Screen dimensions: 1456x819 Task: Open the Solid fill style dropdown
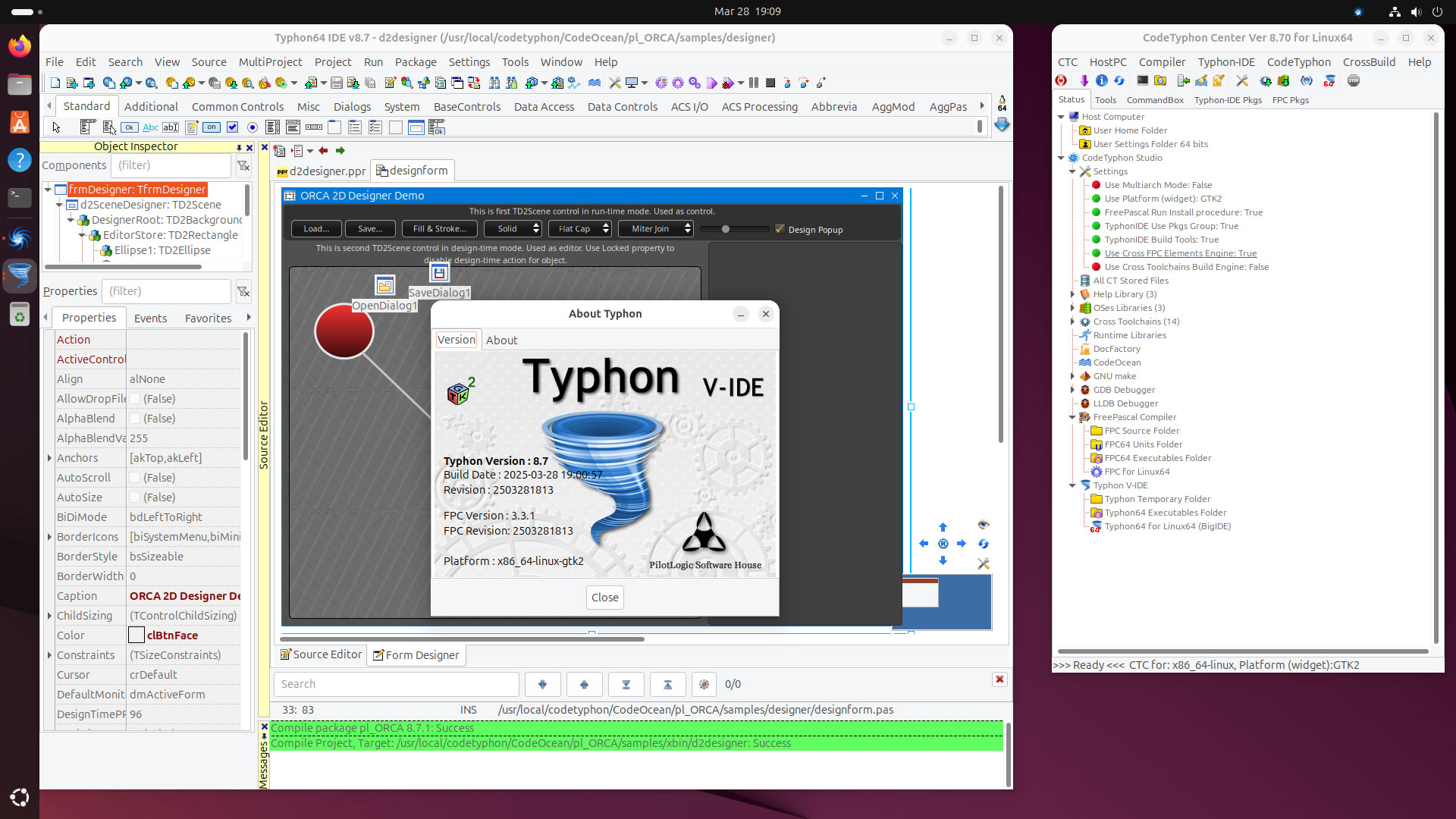(x=513, y=228)
